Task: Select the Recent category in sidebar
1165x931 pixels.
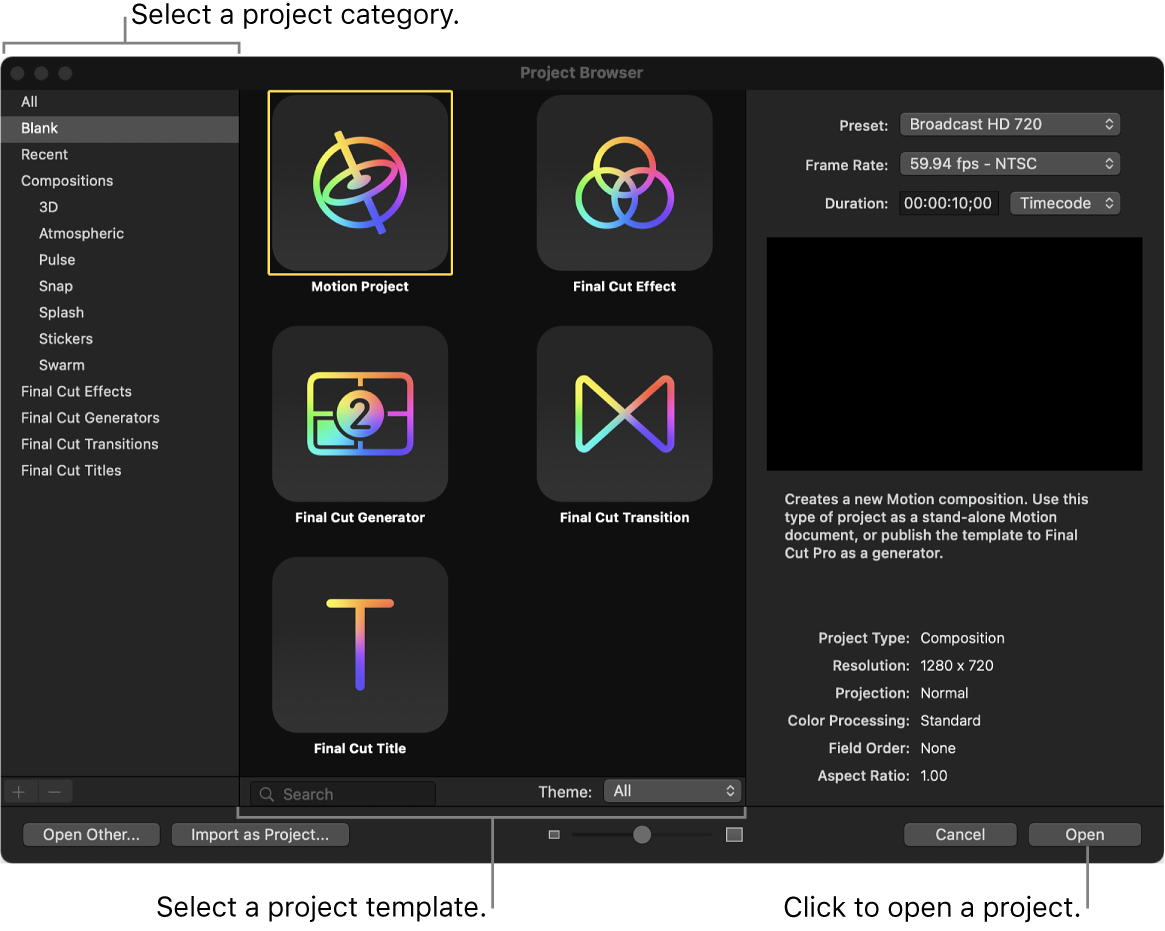Action: [x=44, y=154]
